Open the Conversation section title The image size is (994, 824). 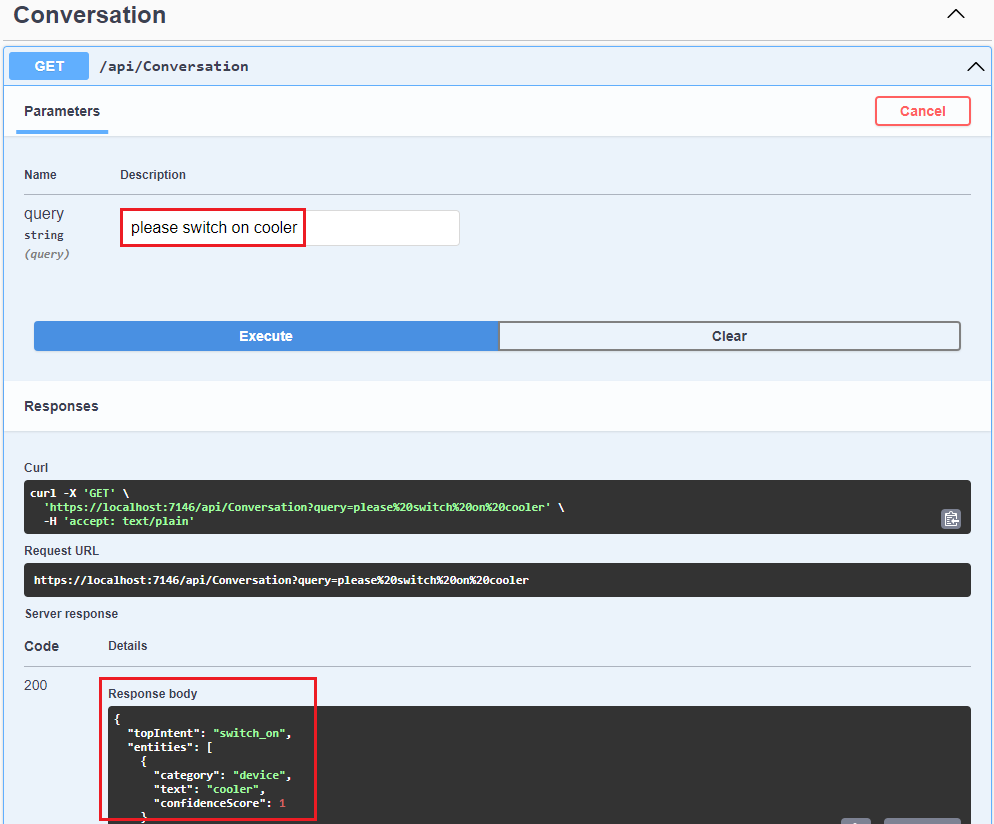pos(89,15)
